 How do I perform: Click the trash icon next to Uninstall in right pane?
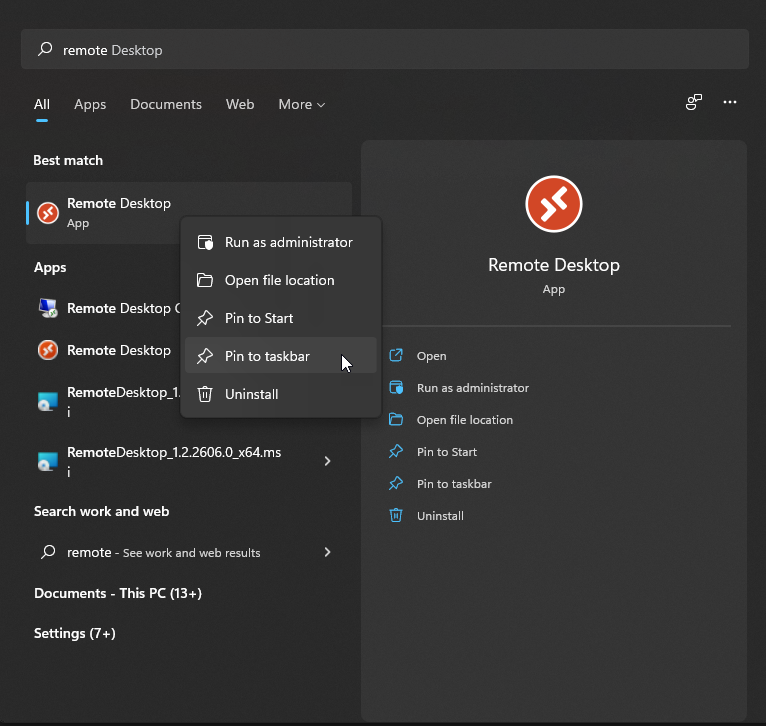396,516
